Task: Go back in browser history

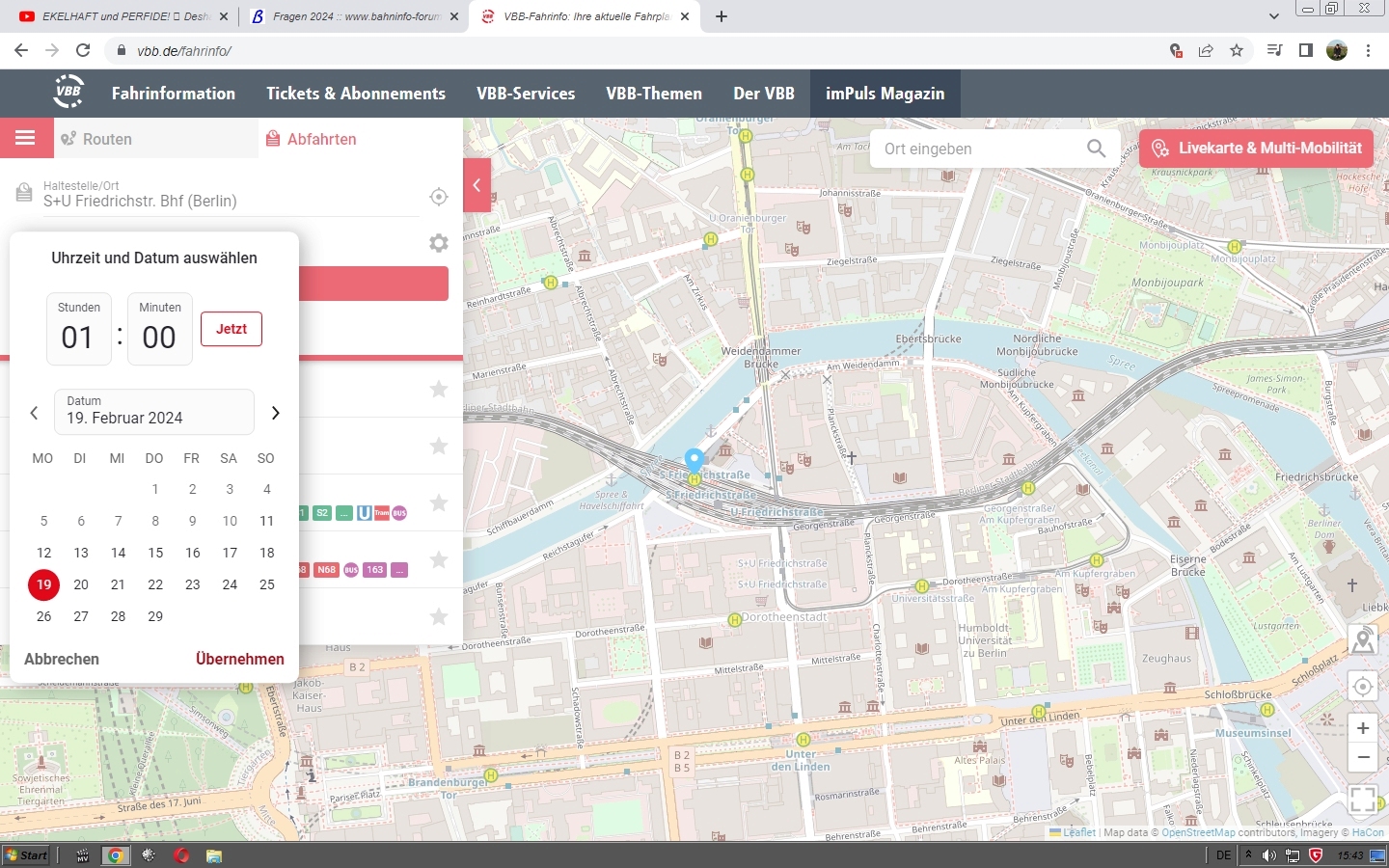Action: click(21, 50)
